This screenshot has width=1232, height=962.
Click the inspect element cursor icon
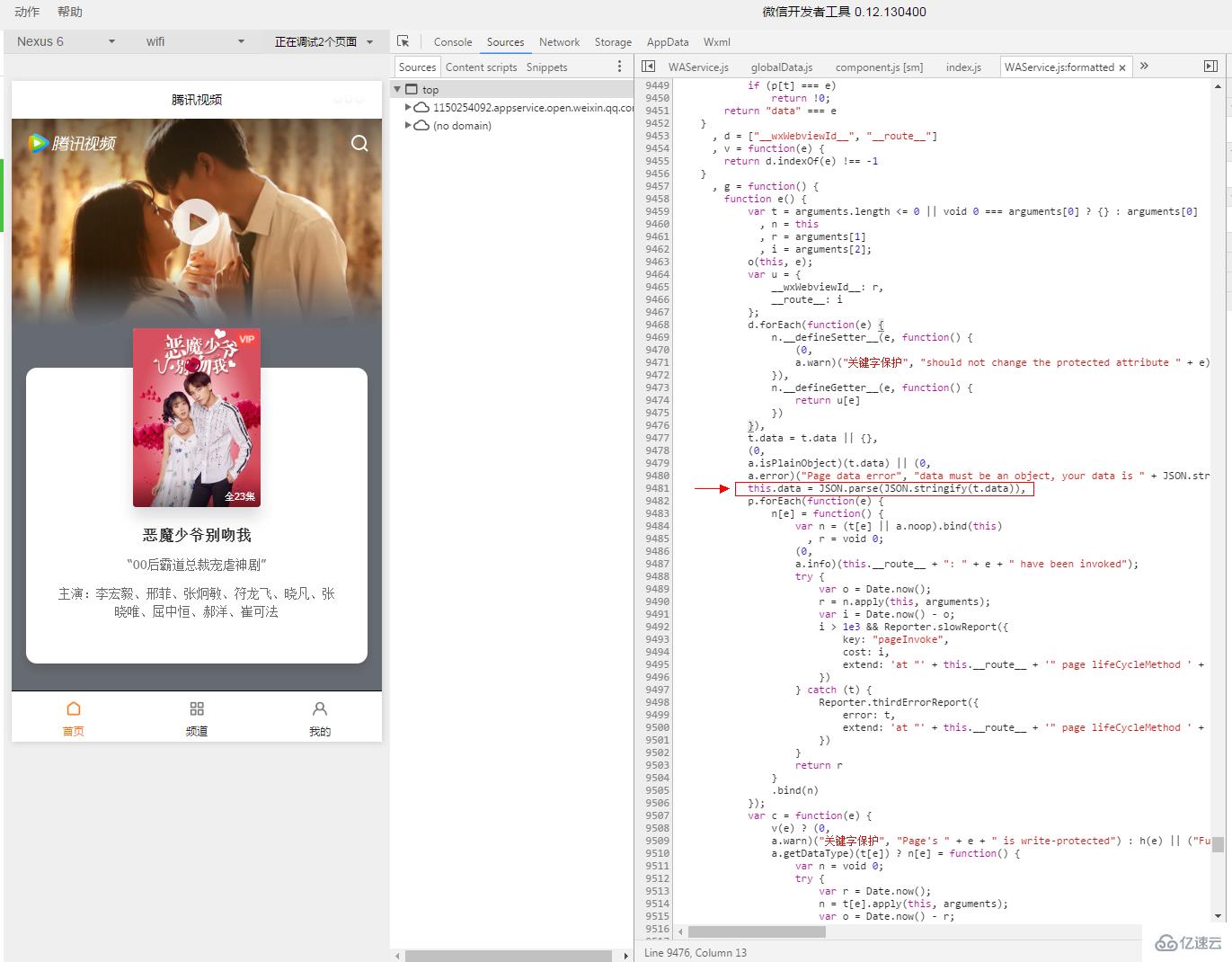(x=403, y=41)
